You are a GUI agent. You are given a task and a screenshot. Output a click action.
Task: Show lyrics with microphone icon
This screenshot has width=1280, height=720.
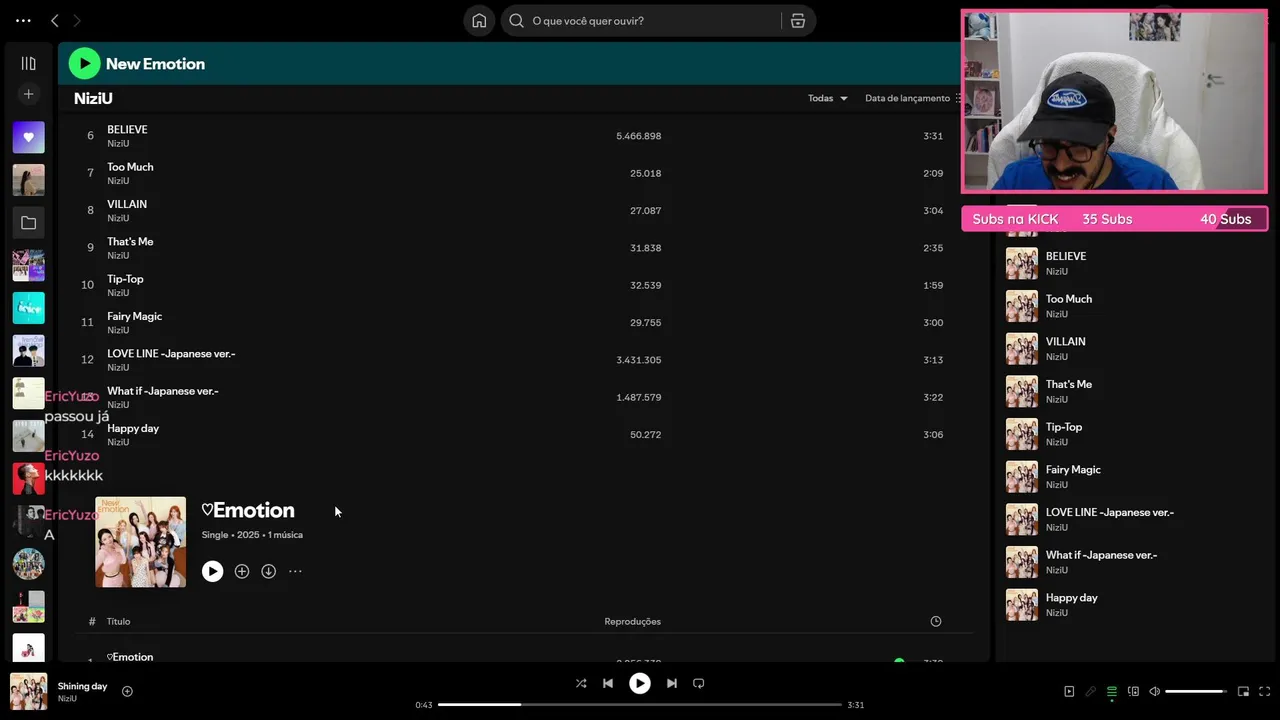click(x=1090, y=691)
